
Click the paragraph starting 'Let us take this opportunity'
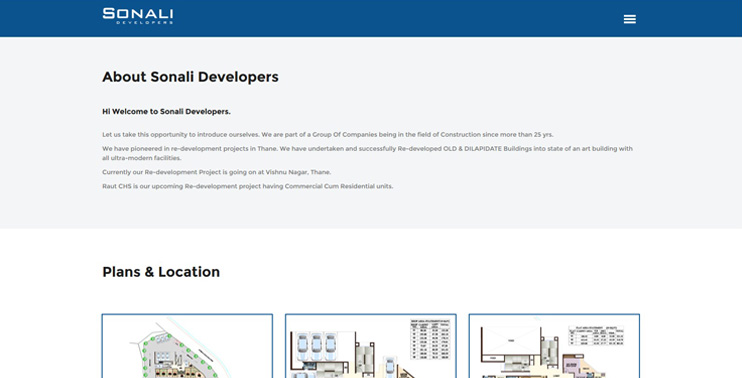(327, 134)
